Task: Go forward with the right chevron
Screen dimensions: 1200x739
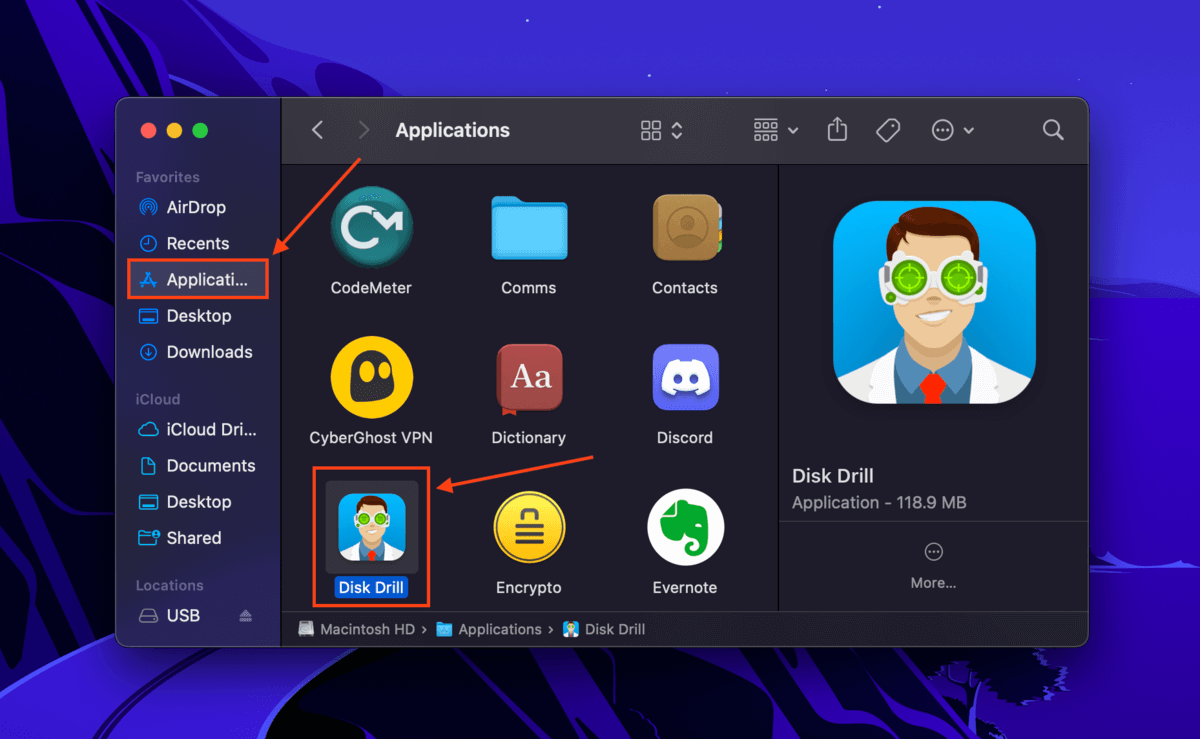Action: [x=363, y=130]
